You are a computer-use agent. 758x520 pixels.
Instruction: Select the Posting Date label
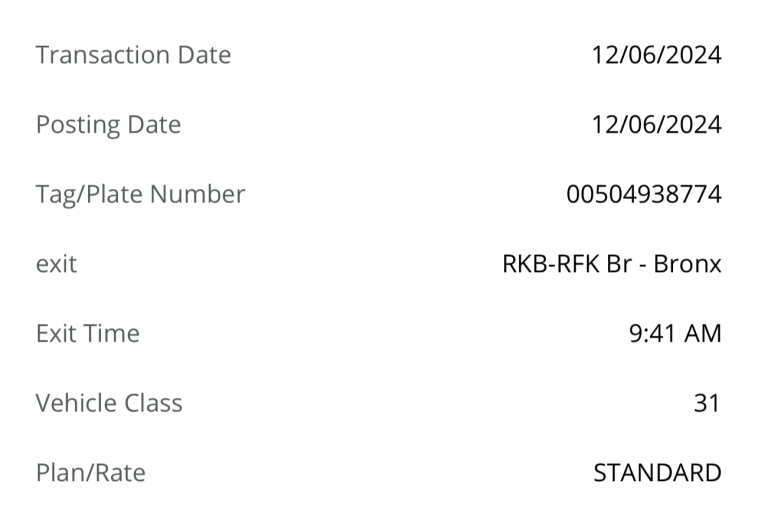(108, 125)
